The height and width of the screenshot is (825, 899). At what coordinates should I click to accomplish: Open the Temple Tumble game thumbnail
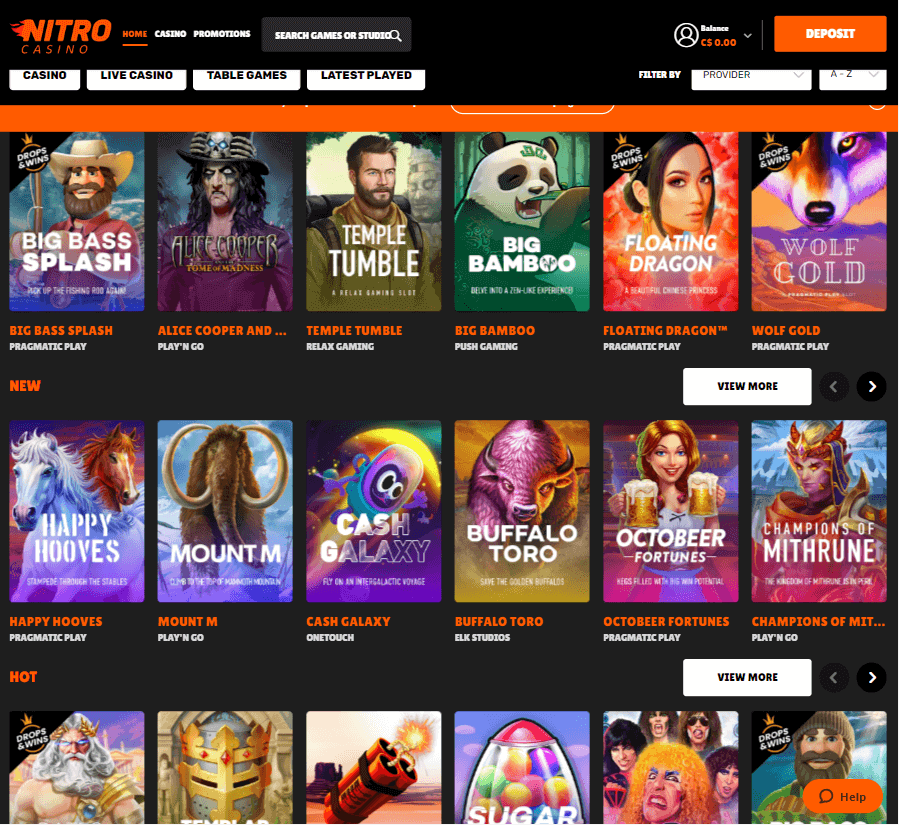(x=374, y=221)
